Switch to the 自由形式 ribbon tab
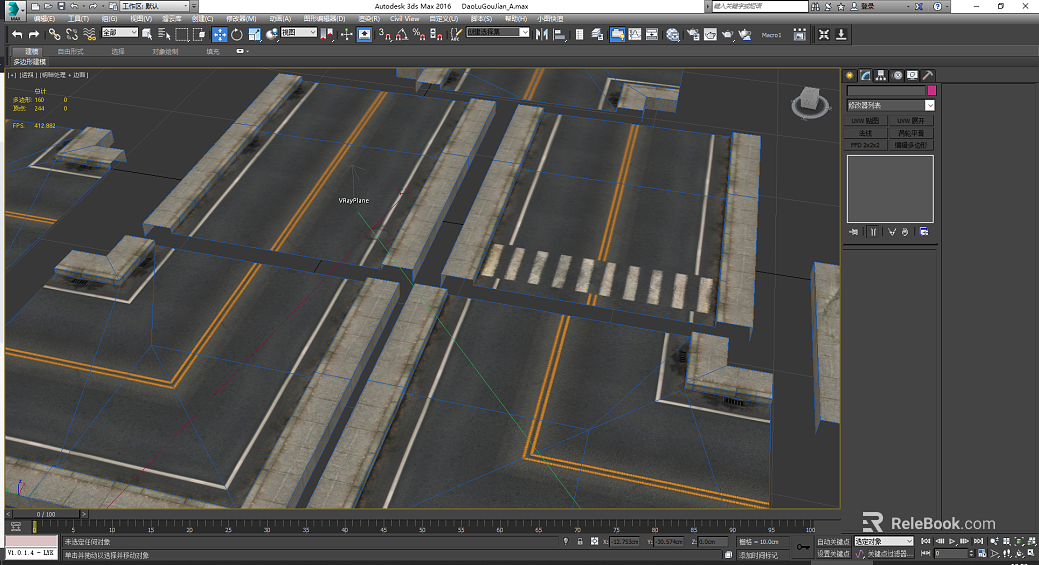This screenshot has height=565, width=1039. click(x=70, y=51)
